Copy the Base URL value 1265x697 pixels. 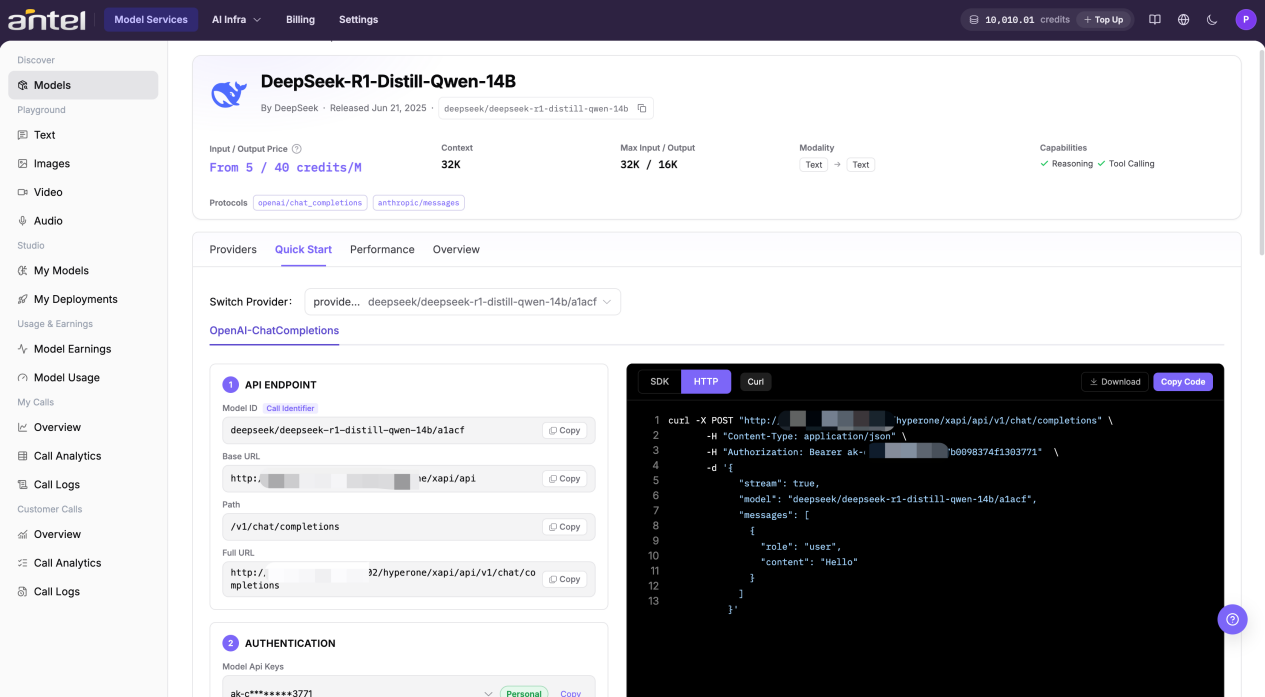coord(564,478)
